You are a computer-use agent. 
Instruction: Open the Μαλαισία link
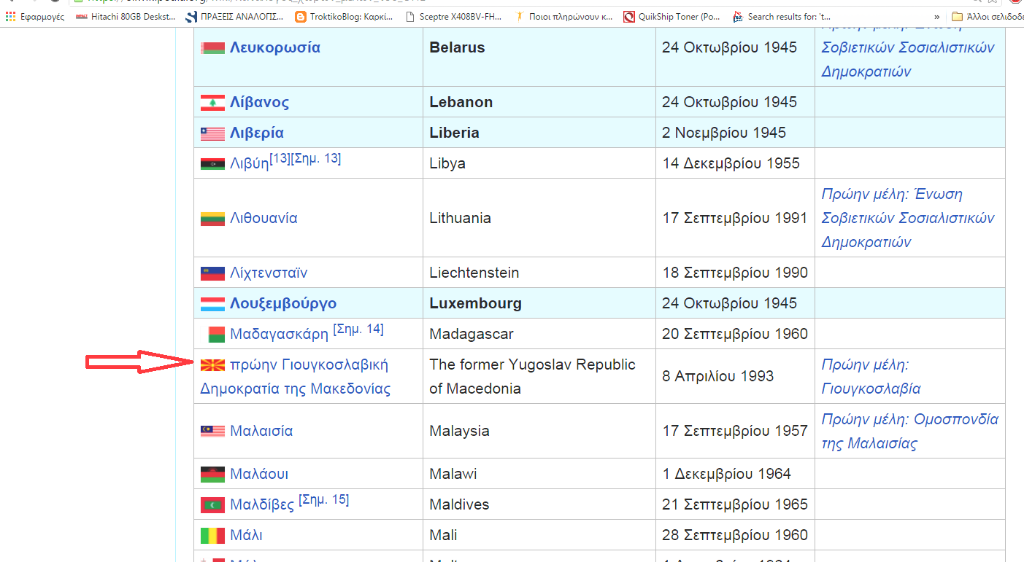click(261, 431)
